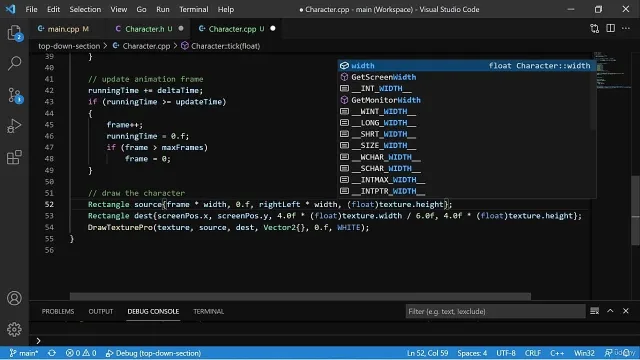
Task: Open the Source Control view
Action: pos(15,95)
